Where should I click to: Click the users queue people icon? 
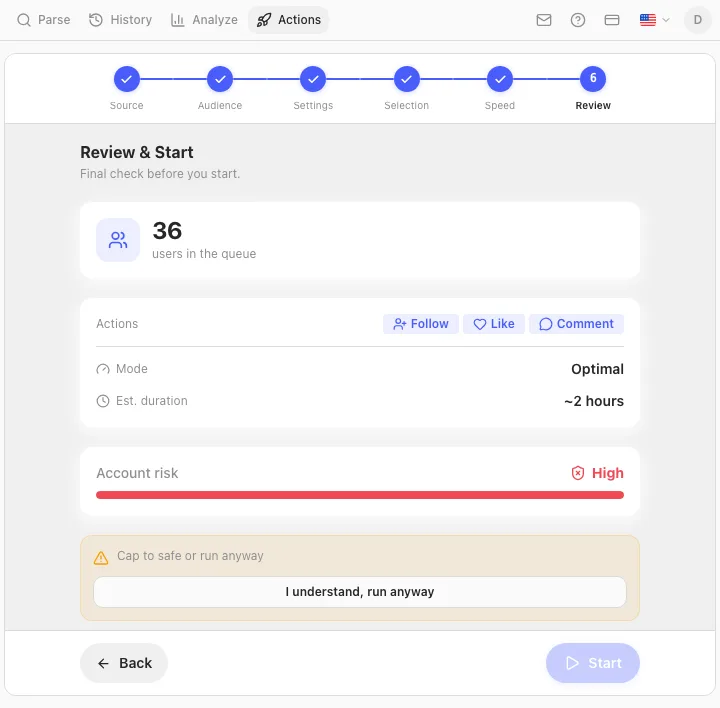click(x=118, y=240)
